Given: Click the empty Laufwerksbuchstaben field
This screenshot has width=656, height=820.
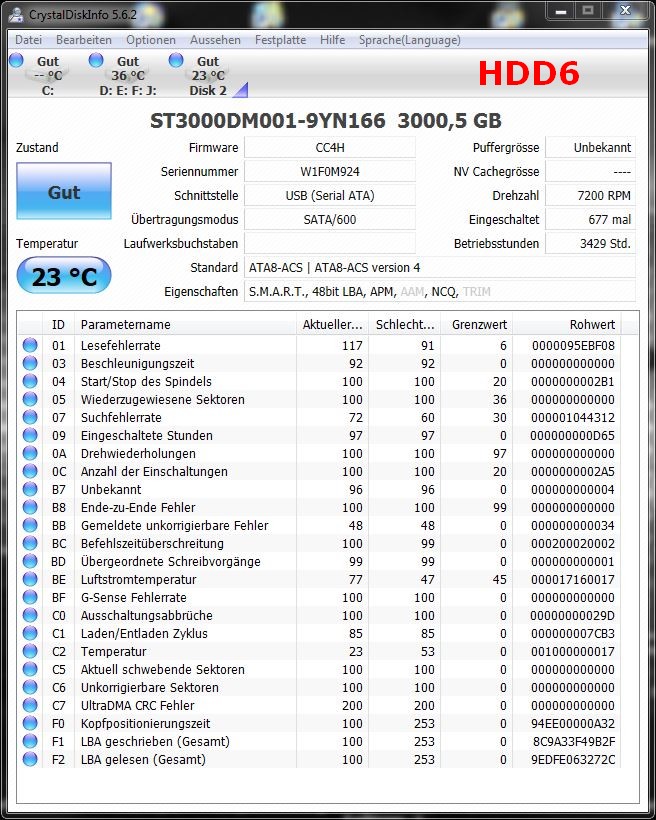Looking at the screenshot, I should (330, 244).
